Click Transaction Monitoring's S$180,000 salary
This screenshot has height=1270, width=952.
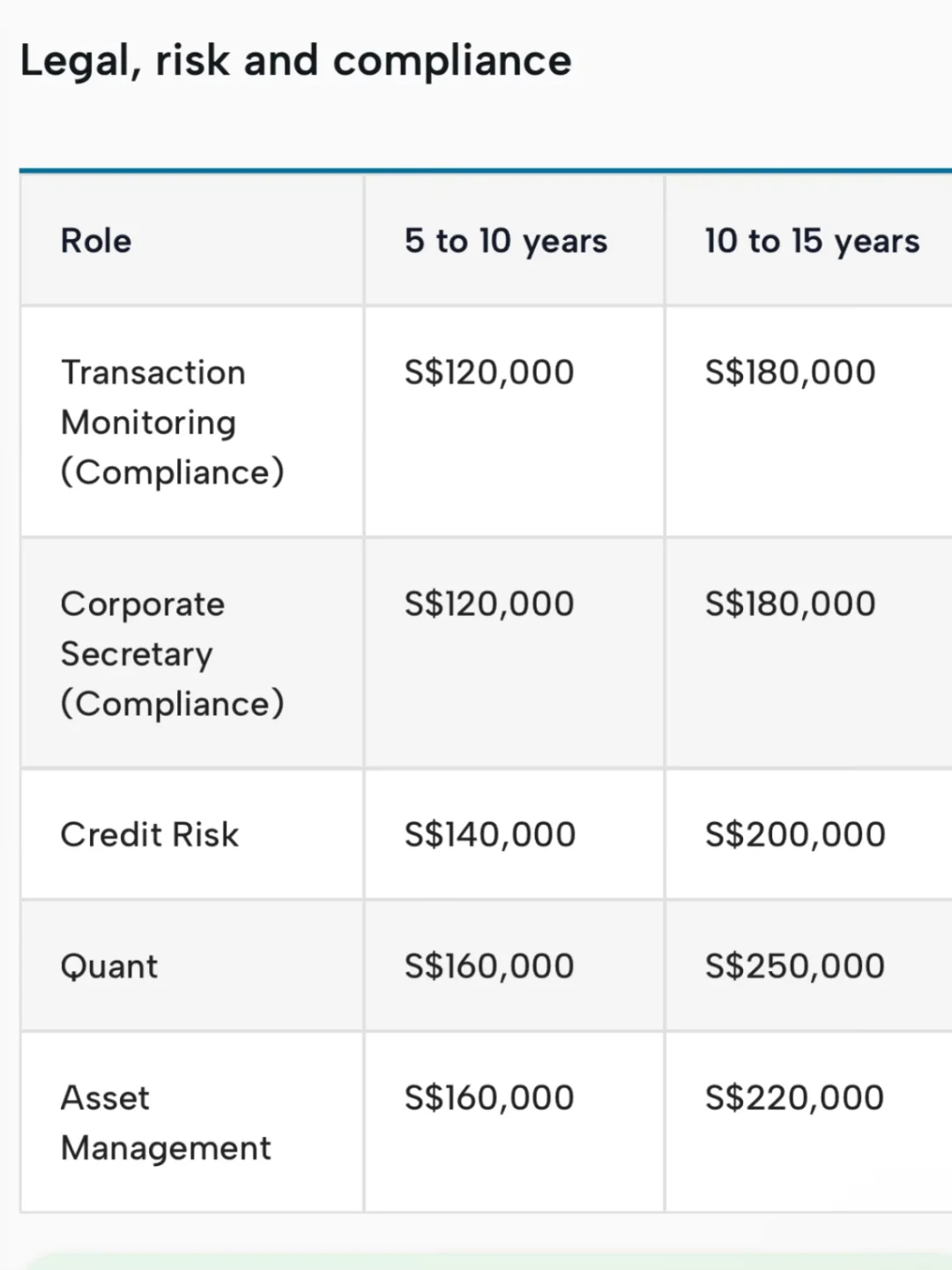click(x=790, y=372)
